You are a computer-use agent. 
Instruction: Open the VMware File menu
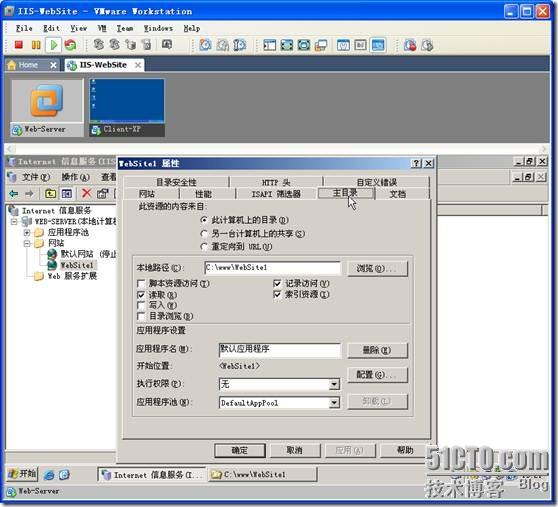tap(24, 28)
